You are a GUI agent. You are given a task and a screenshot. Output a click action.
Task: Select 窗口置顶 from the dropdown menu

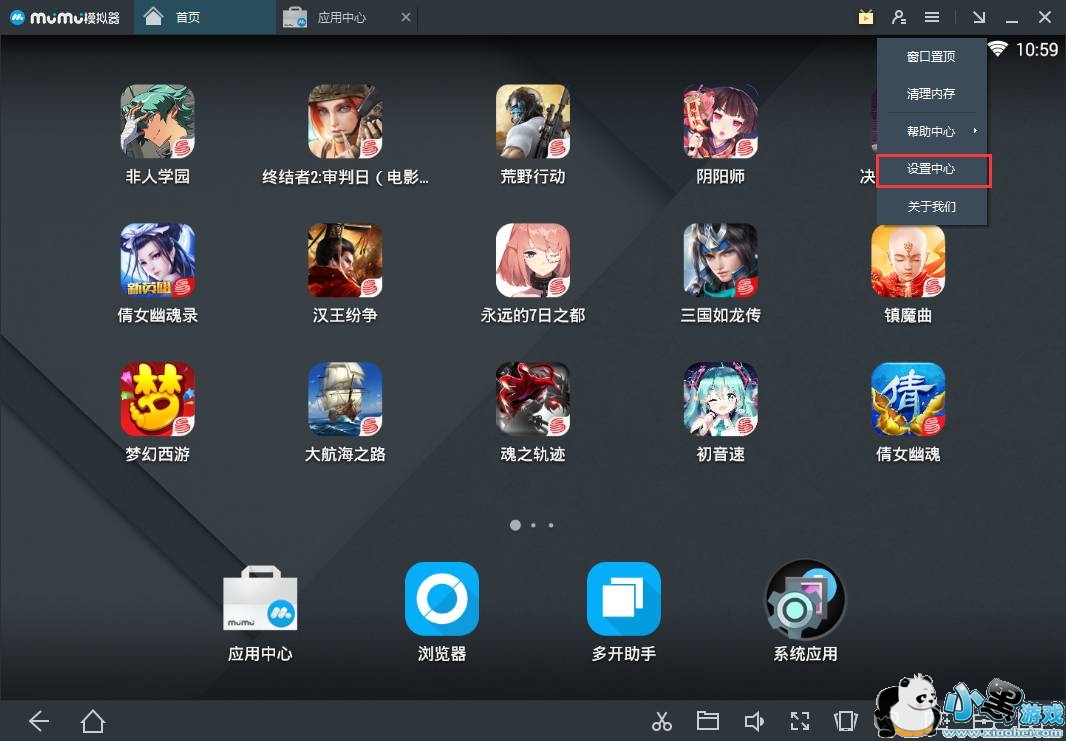click(x=931, y=56)
